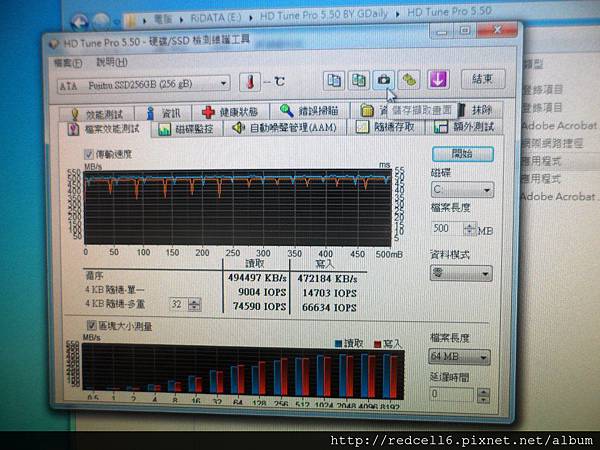Click the magnifier icon on 錯誤掃瞄 tab
This screenshot has width=600, height=450.
click(286, 111)
